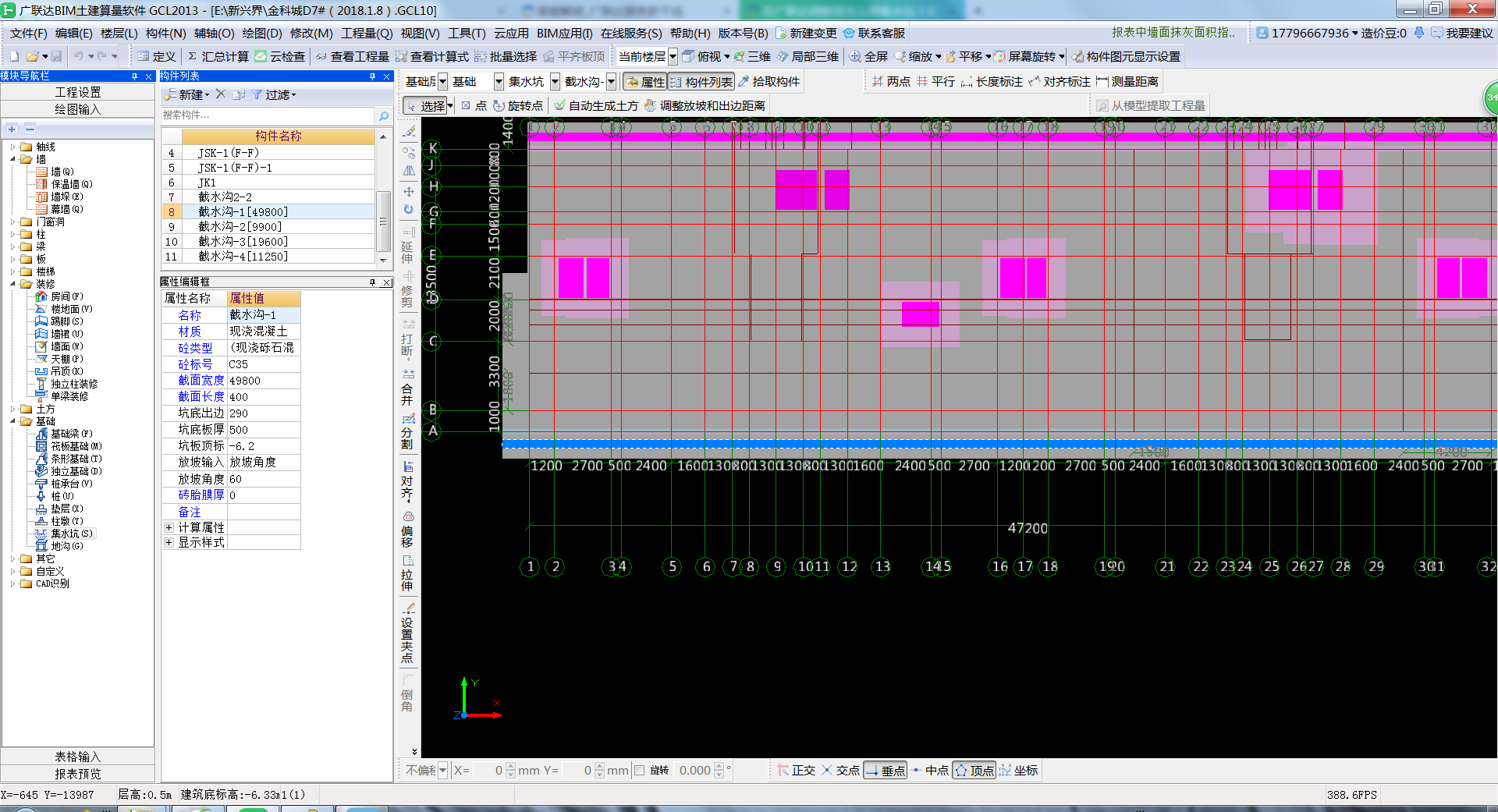This screenshot has width=1498, height=812.
Task: Open 查看计算式 formula viewer
Action: [432, 56]
